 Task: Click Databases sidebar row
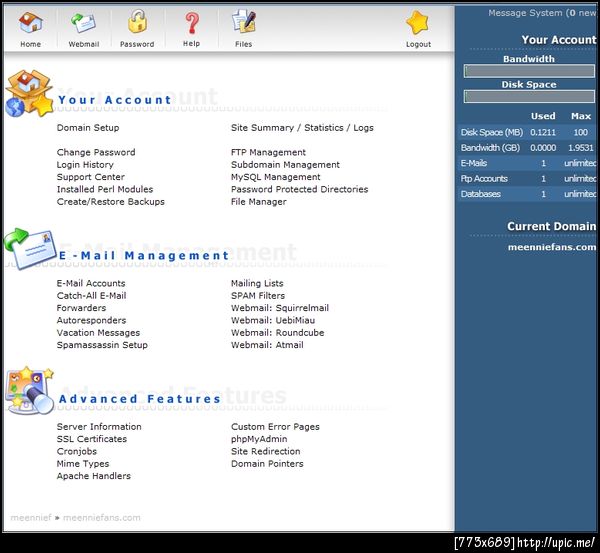click(527, 194)
